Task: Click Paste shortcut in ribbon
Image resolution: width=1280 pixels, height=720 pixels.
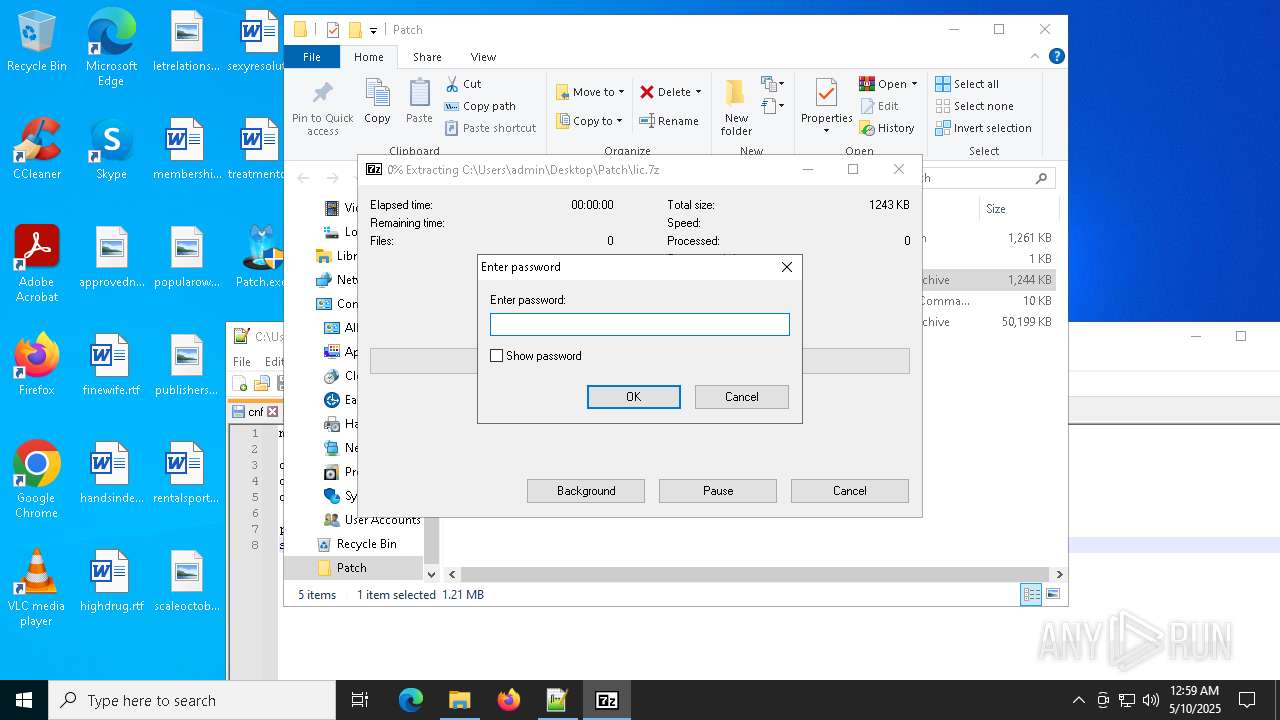Action: [490, 128]
